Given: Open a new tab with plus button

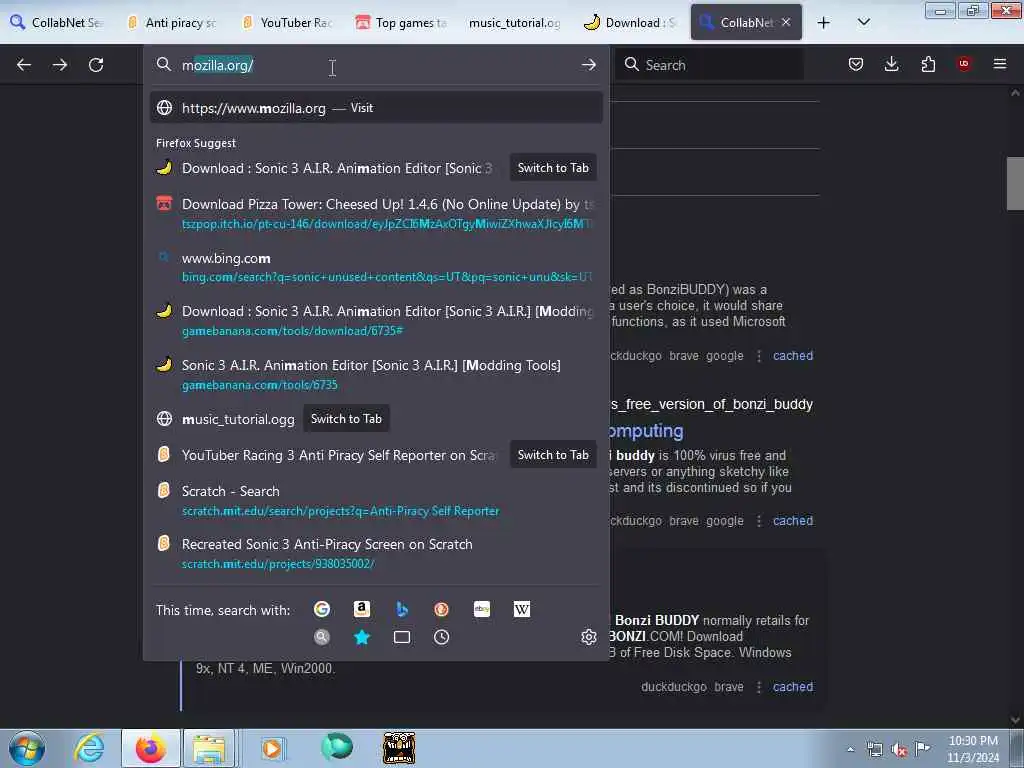Looking at the screenshot, I should click(824, 22).
